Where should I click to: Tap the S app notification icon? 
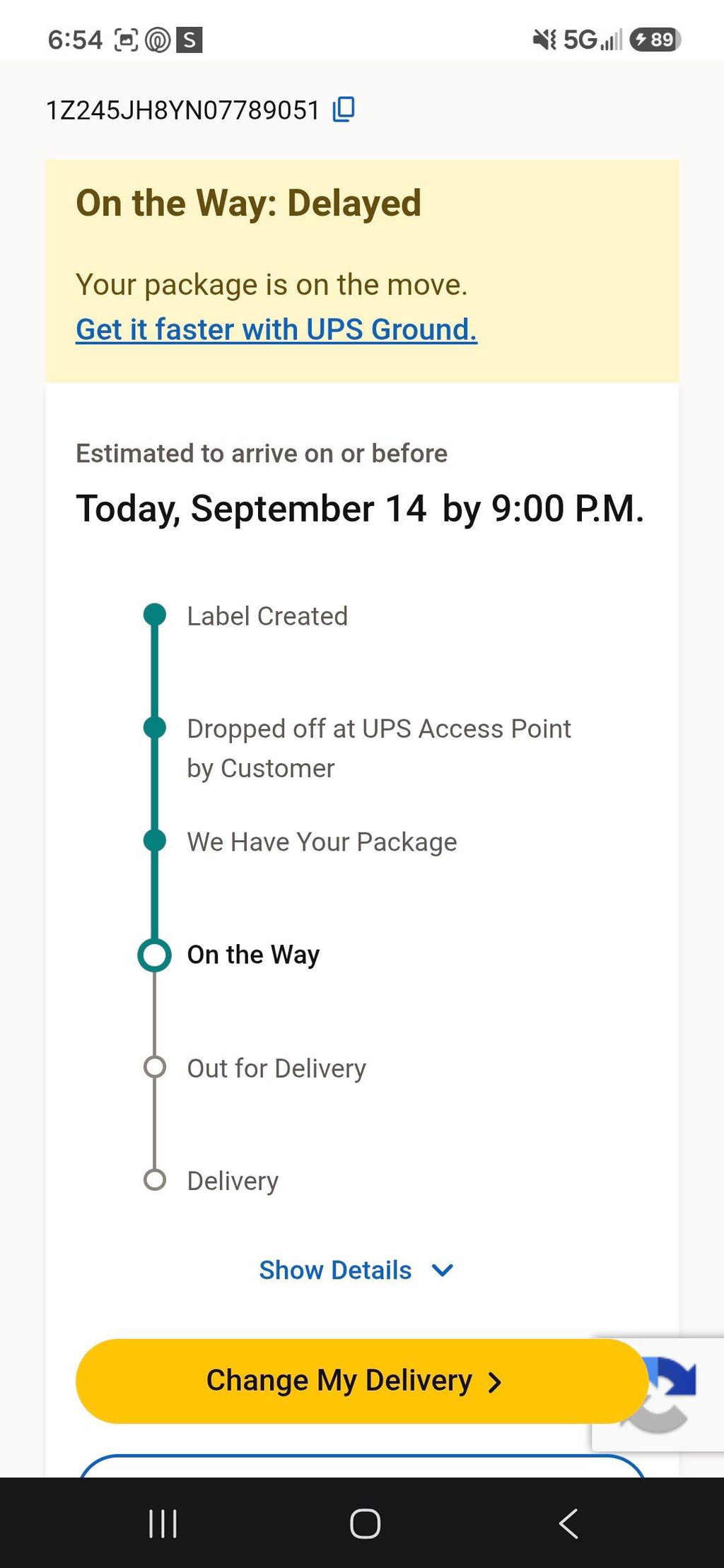tap(189, 40)
